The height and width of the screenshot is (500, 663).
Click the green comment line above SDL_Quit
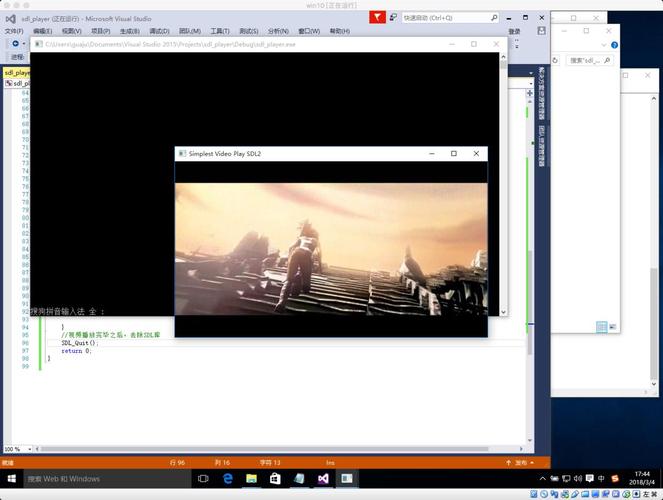point(111,335)
